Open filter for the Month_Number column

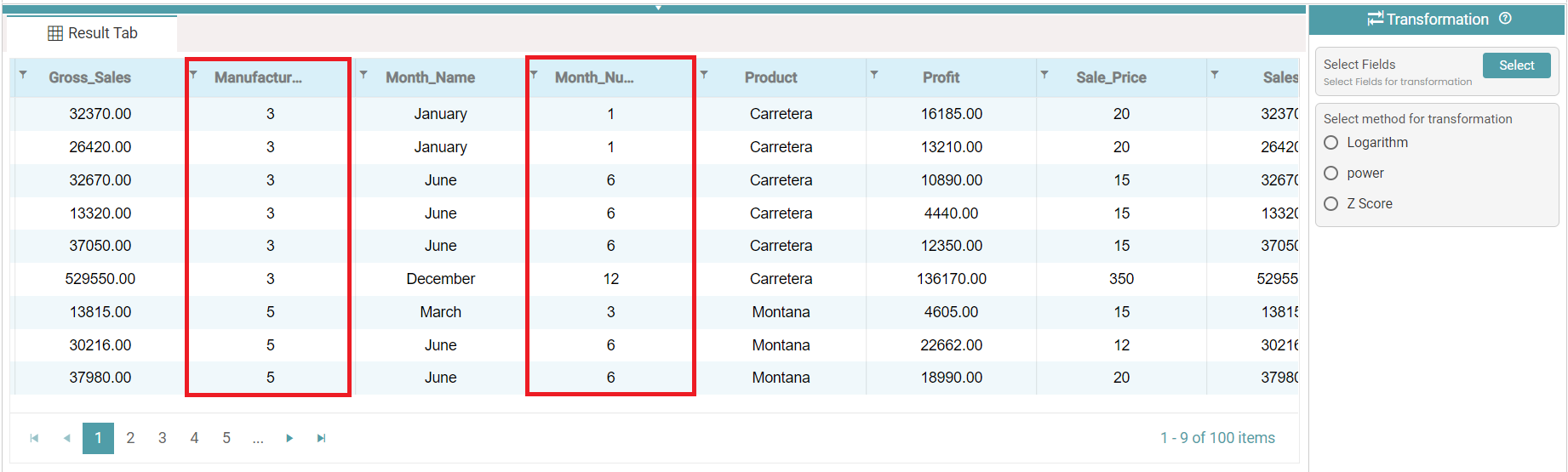tap(534, 75)
